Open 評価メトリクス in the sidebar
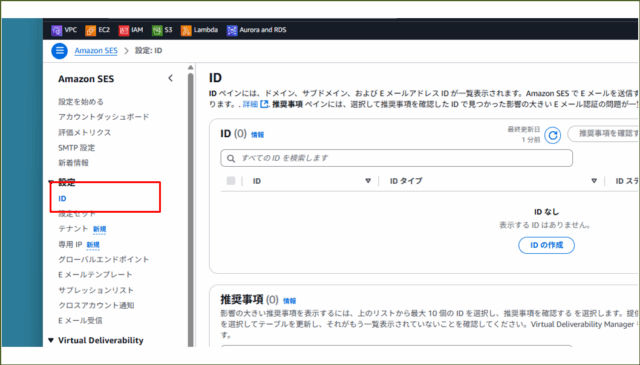640x365 pixels. click(84, 132)
